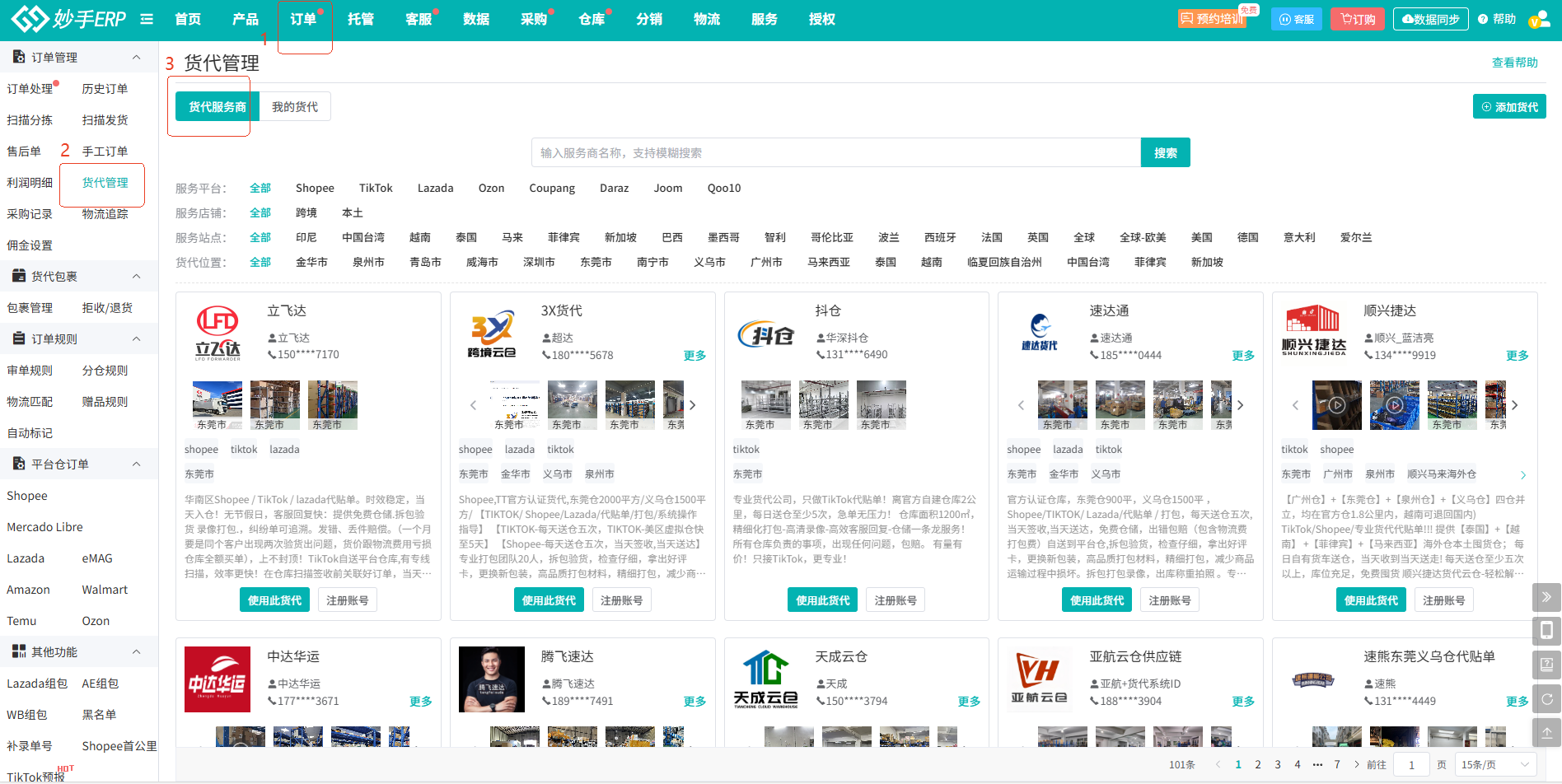Click the 立飞达 LFD company logo

[x=217, y=334]
